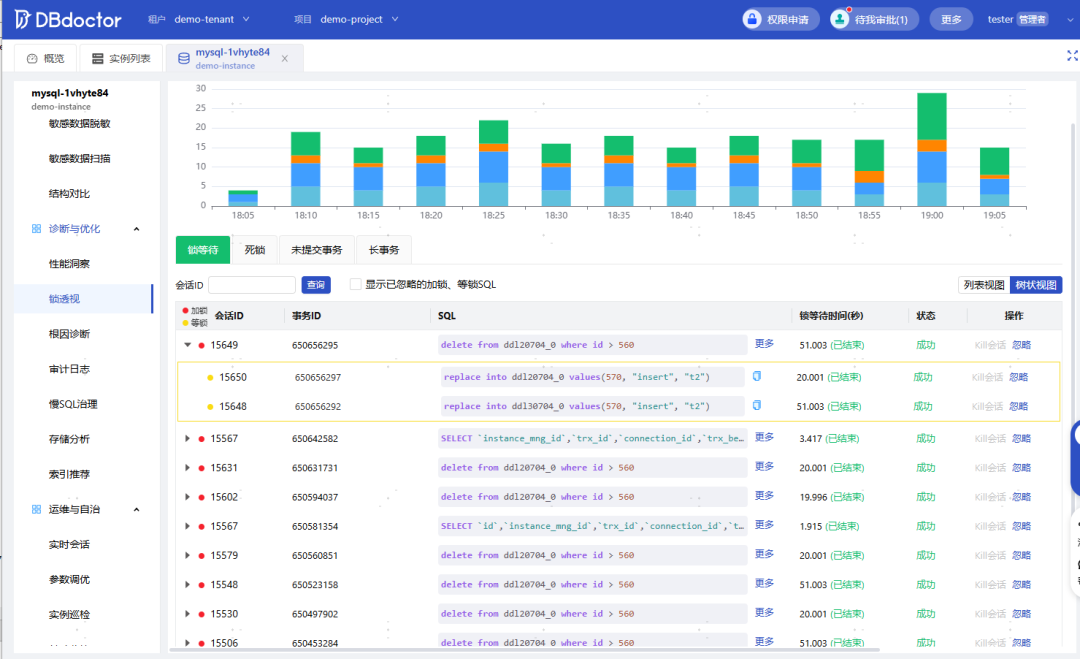Image resolution: width=1080 pixels, height=659 pixels.
Task: Click 忽略 link for session 15649
Action: [x=1020, y=345]
